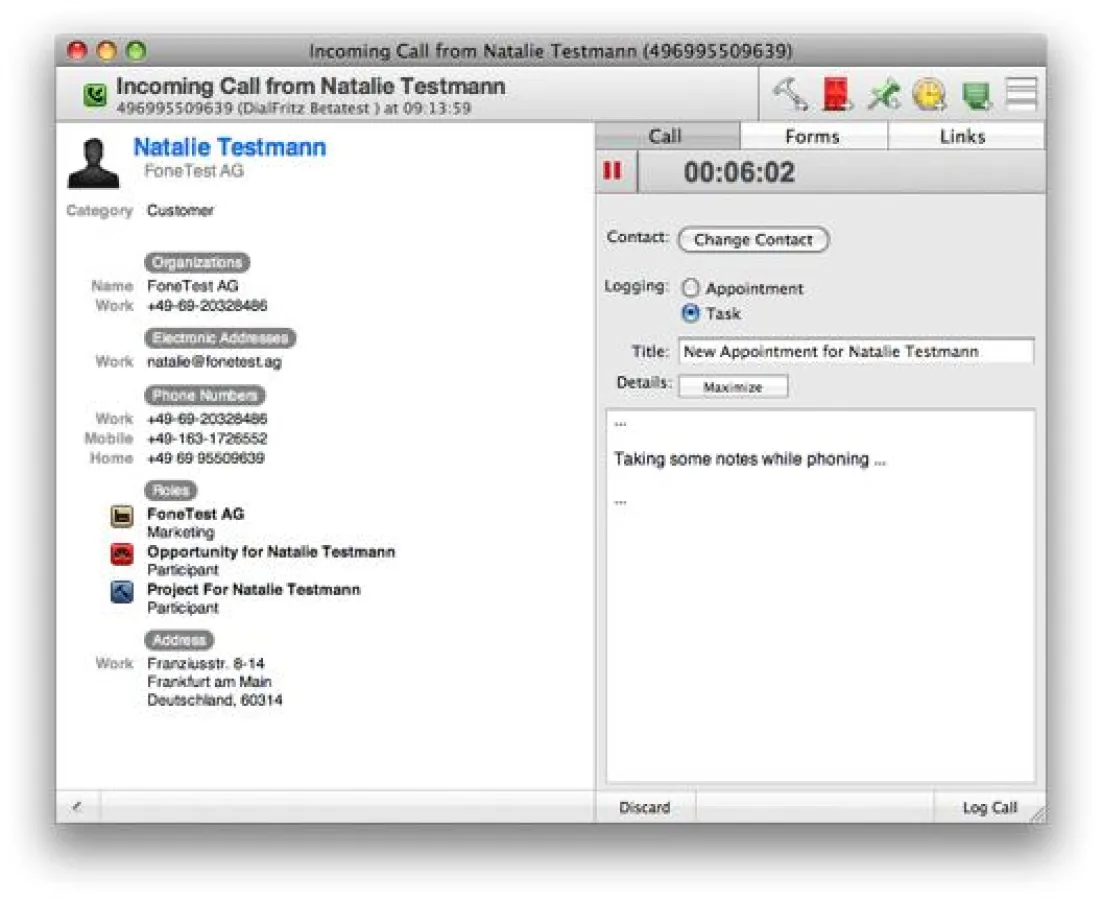Click Log Call to save the call
Screen dimensions: 1102x900
[x=990, y=807]
